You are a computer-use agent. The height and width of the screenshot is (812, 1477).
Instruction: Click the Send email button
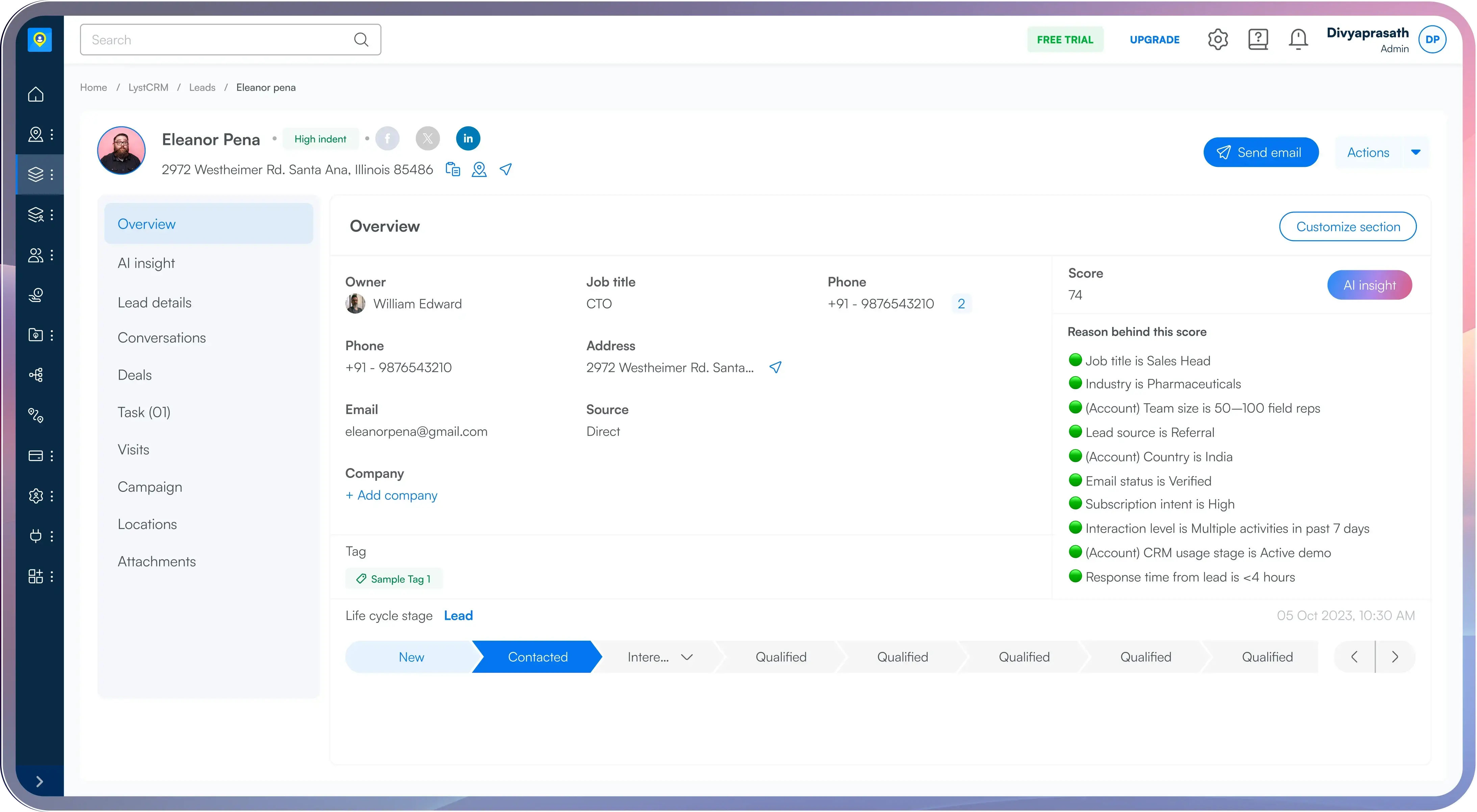(1261, 153)
